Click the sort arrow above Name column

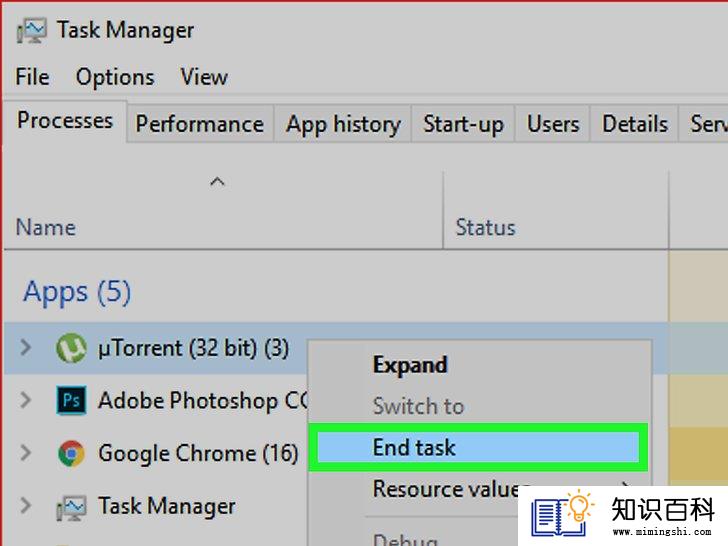[x=217, y=182]
